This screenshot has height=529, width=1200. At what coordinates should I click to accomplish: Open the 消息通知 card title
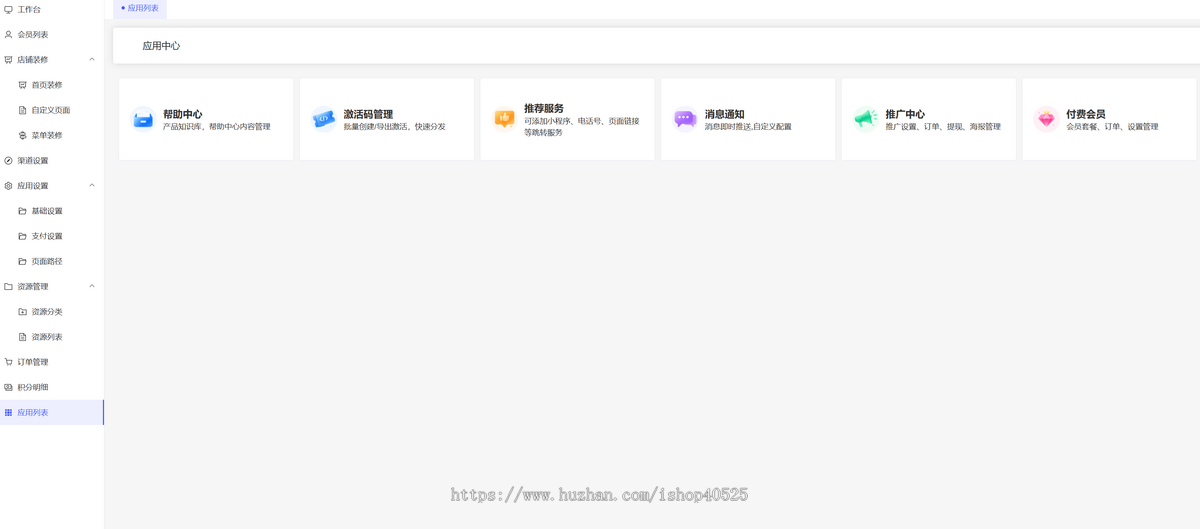point(724,114)
